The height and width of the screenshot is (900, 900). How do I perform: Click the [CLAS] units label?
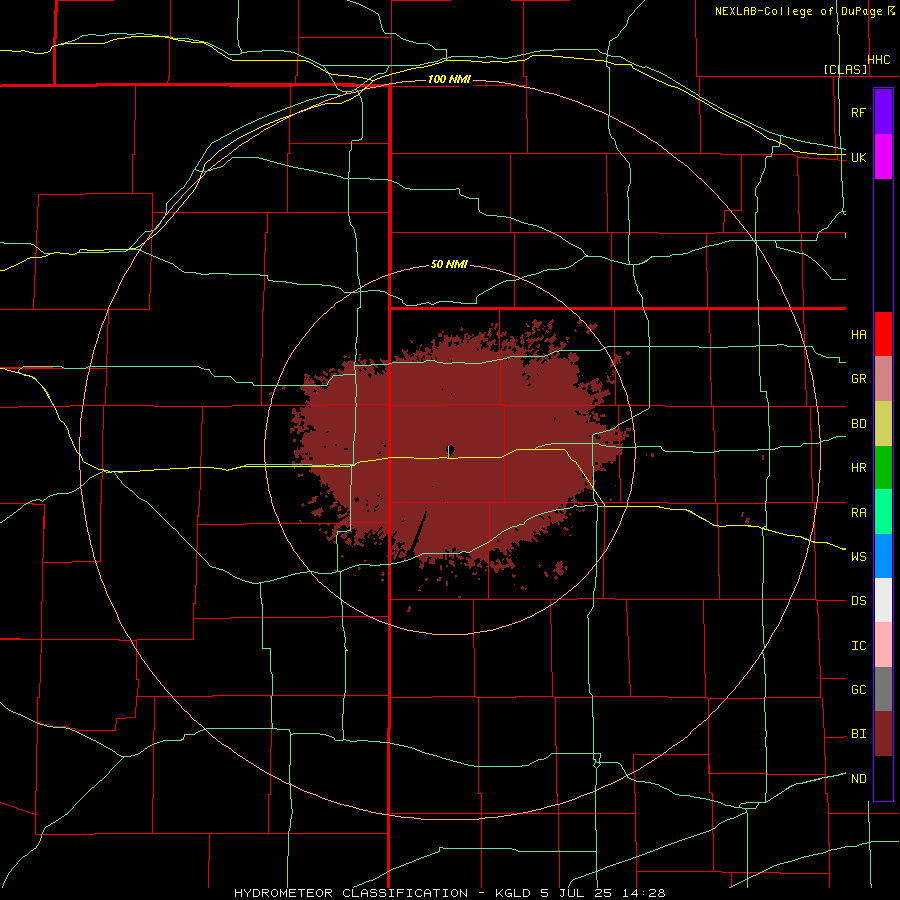click(845, 70)
